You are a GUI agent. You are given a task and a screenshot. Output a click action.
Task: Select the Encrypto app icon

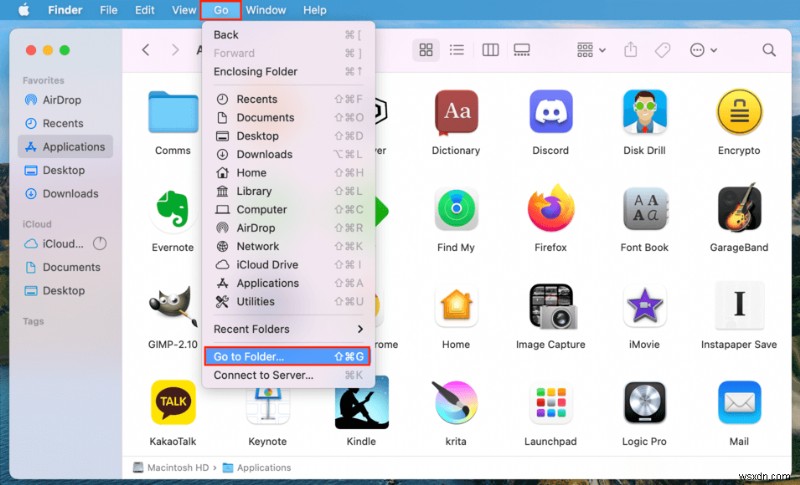tap(739, 112)
